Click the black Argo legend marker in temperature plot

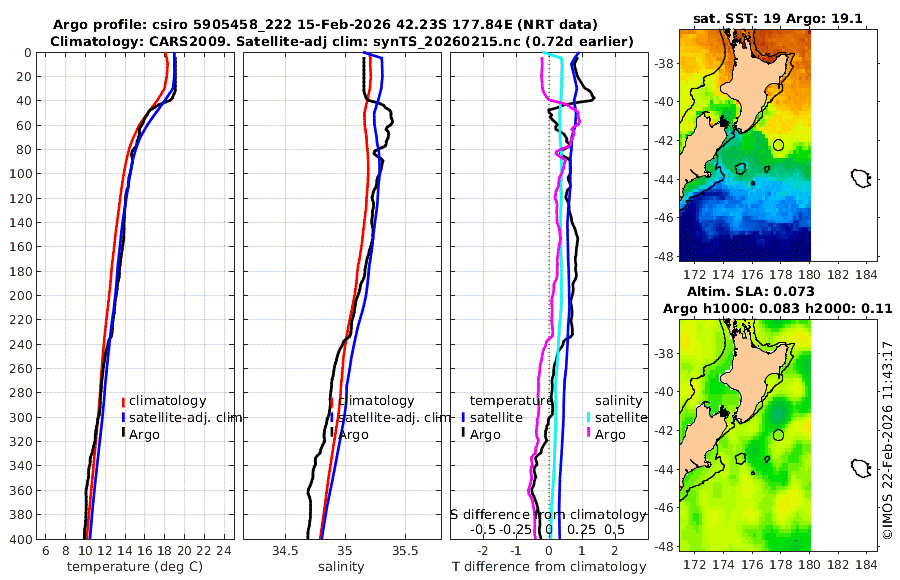(x=123, y=433)
